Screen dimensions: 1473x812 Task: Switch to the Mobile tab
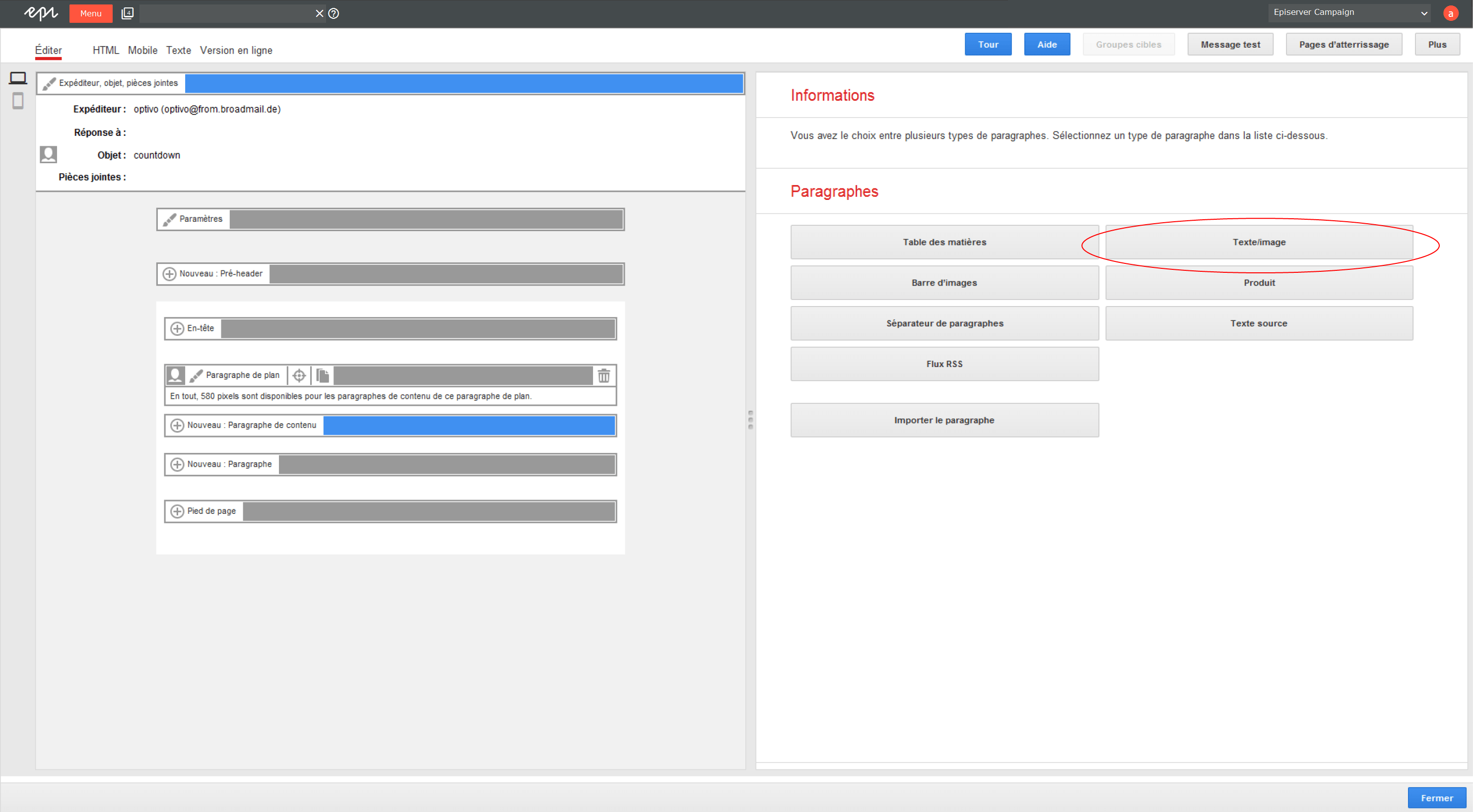[142, 50]
